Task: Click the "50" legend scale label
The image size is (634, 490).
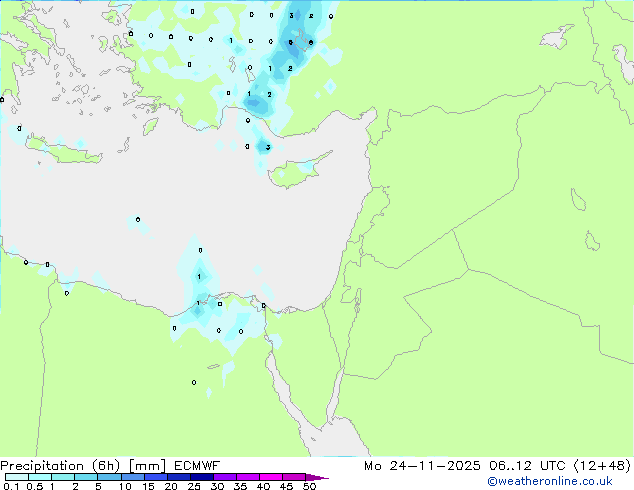Action: point(309,486)
